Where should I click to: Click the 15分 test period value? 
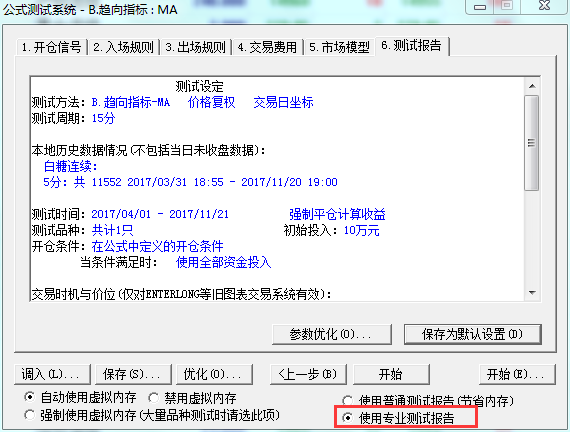point(103,118)
